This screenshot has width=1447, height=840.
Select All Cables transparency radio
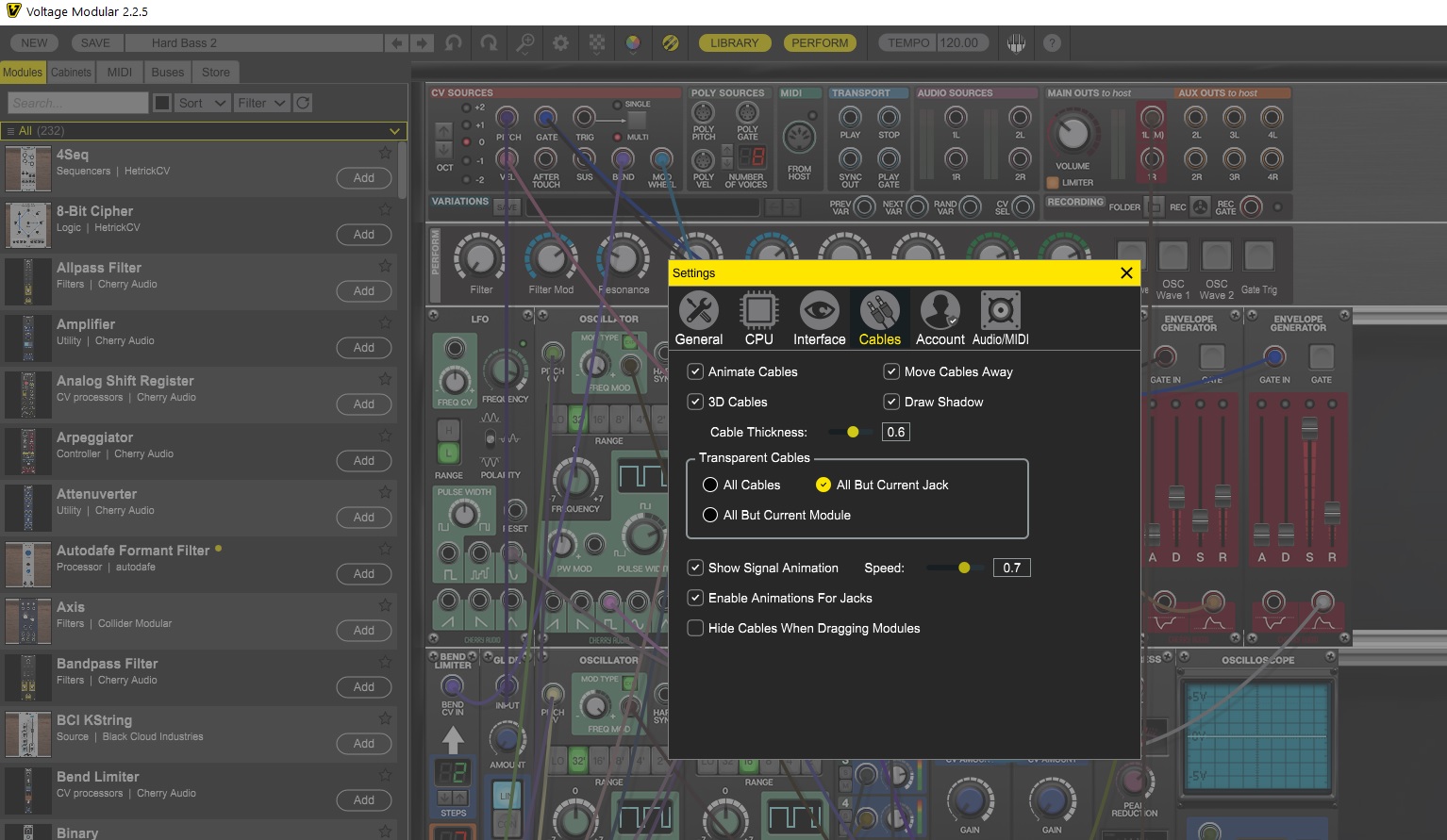710,485
